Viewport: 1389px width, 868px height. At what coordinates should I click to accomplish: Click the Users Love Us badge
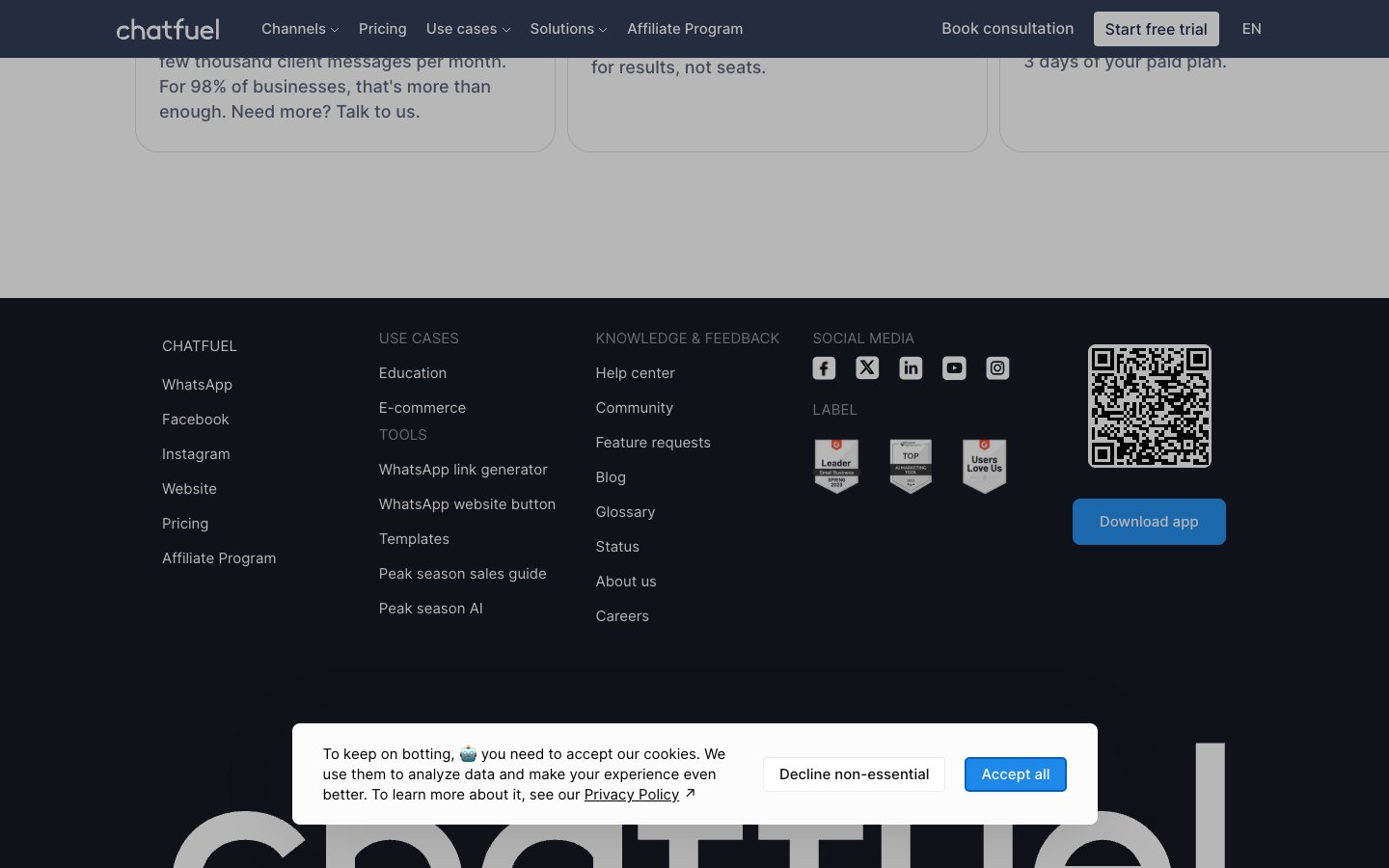click(x=984, y=466)
